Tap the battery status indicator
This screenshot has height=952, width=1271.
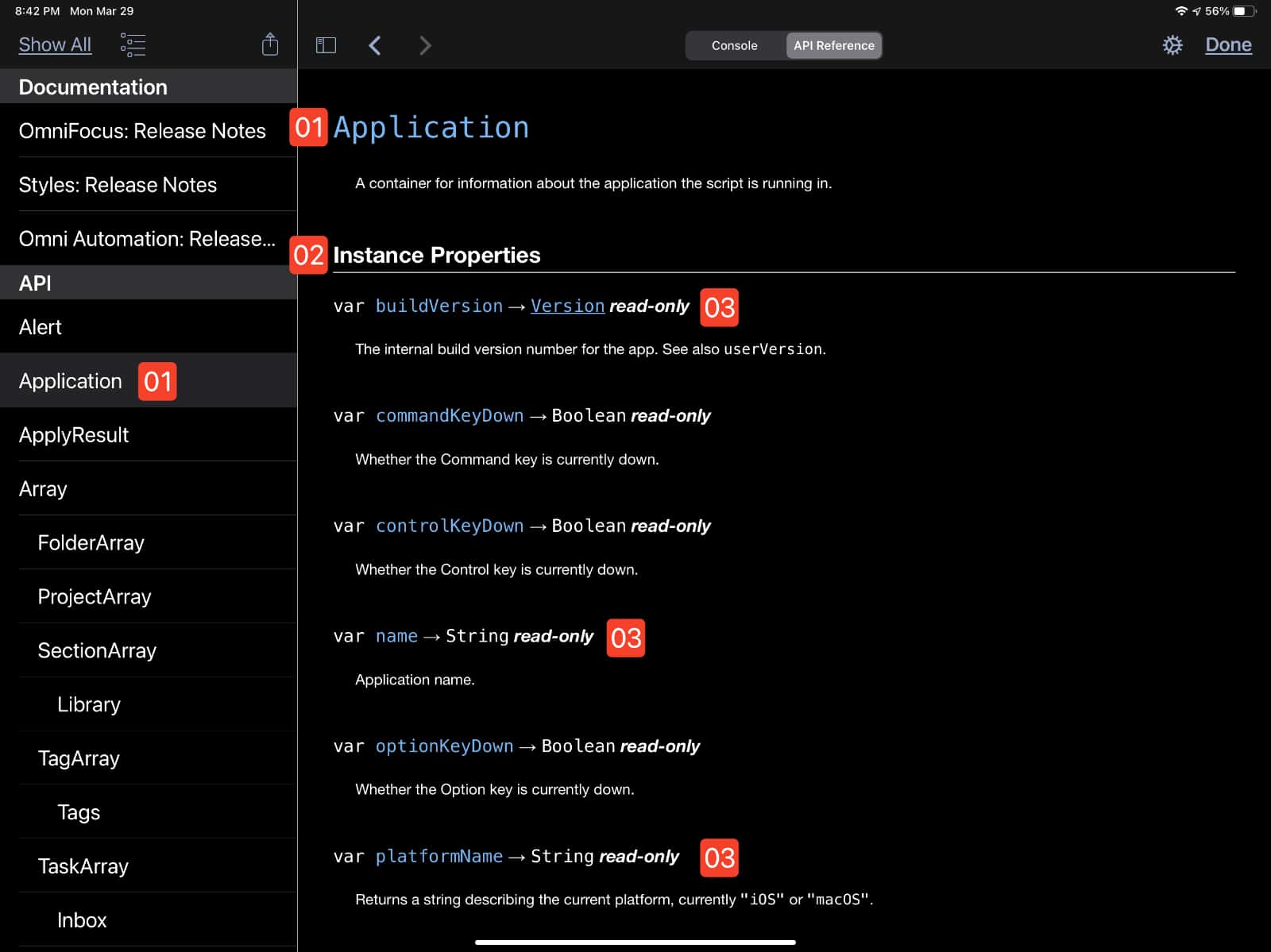tap(1245, 11)
